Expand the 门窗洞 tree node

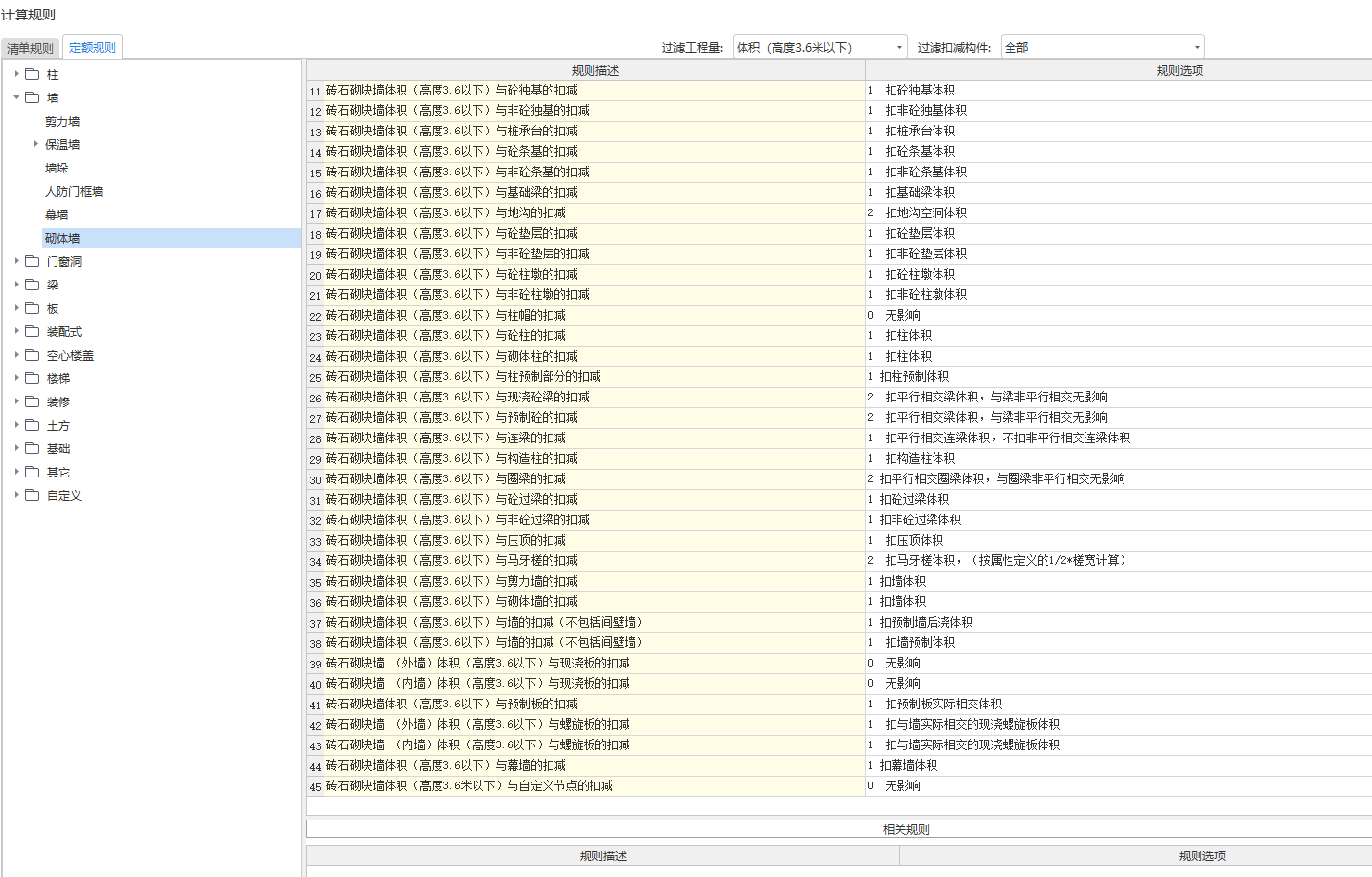coord(17,261)
